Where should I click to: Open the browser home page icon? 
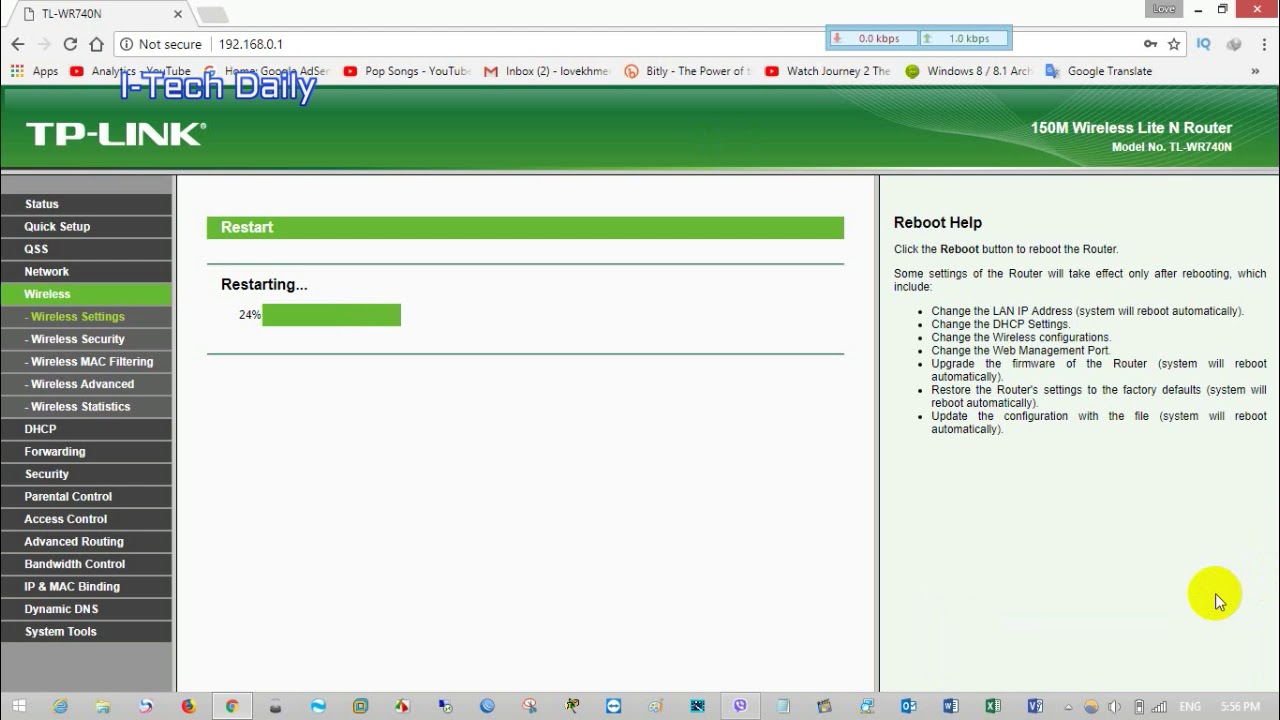point(96,44)
